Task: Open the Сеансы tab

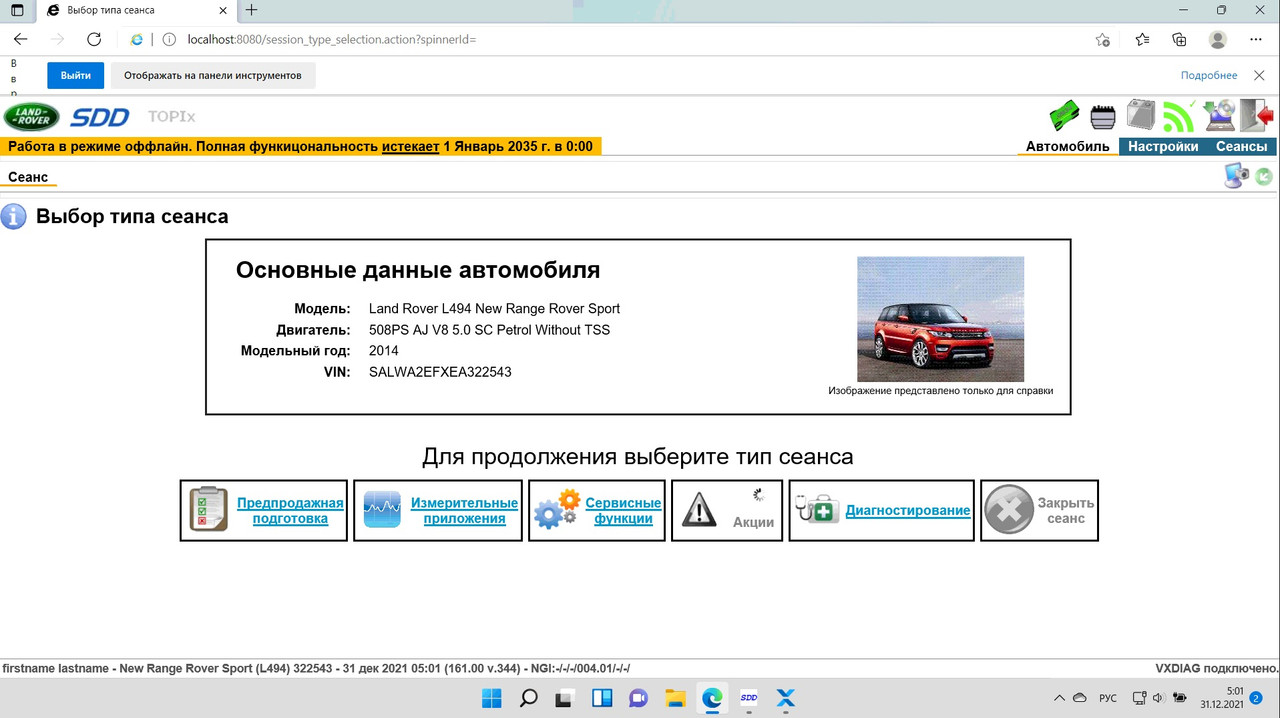Action: pyautogui.click(x=1241, y=146)
